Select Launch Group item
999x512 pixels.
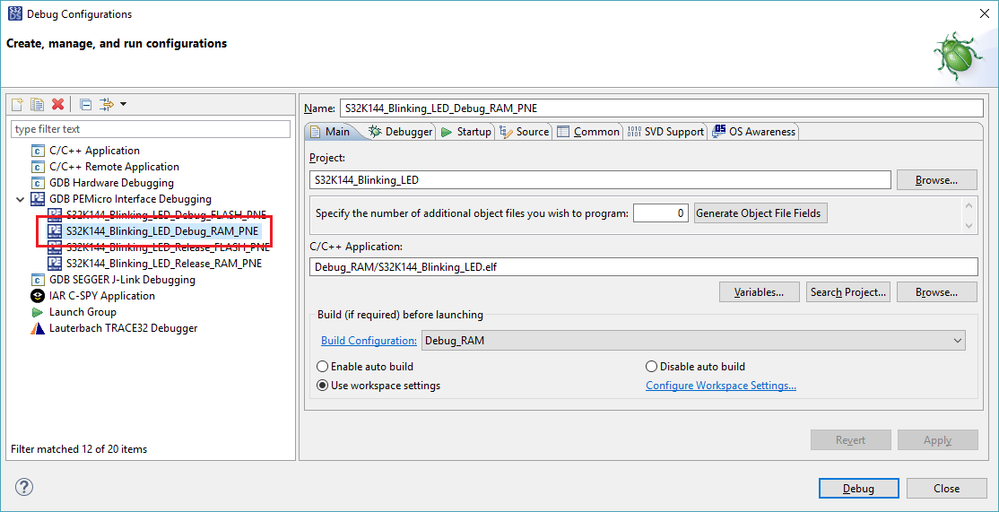83,312
